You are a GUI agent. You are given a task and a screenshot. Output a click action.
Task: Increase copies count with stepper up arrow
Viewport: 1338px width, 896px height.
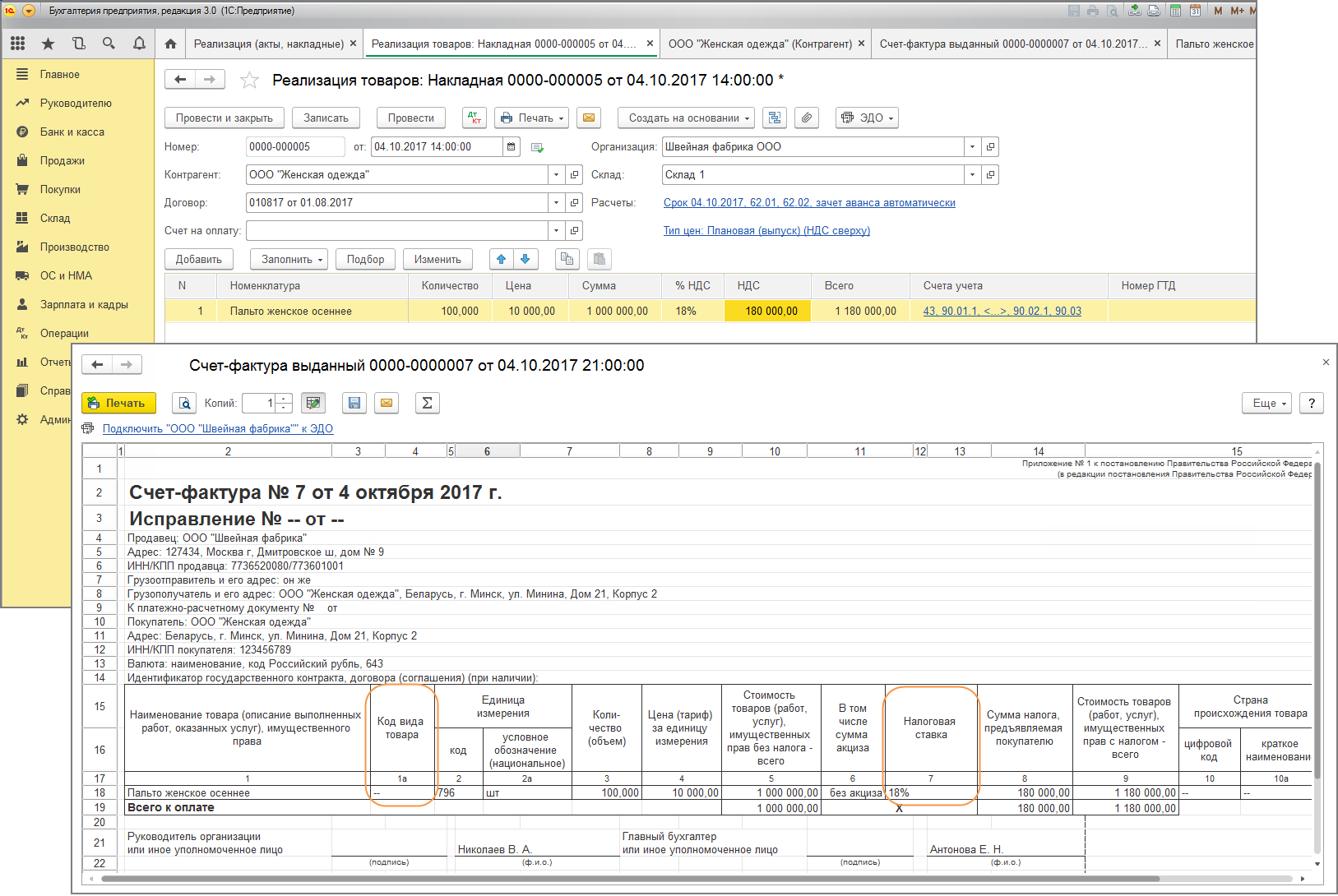pos(284,399)
